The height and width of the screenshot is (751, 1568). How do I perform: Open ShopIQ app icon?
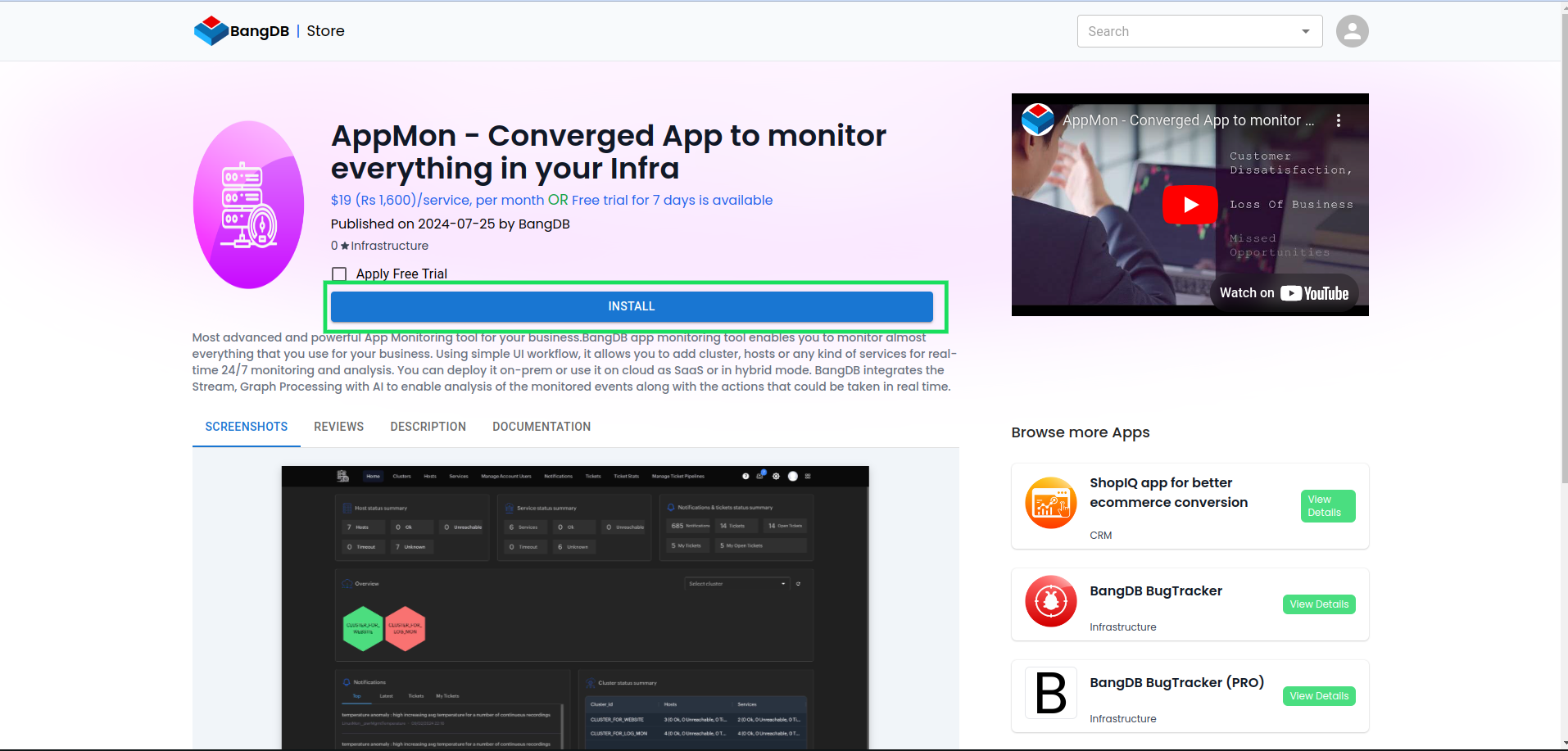(1050, 503)
